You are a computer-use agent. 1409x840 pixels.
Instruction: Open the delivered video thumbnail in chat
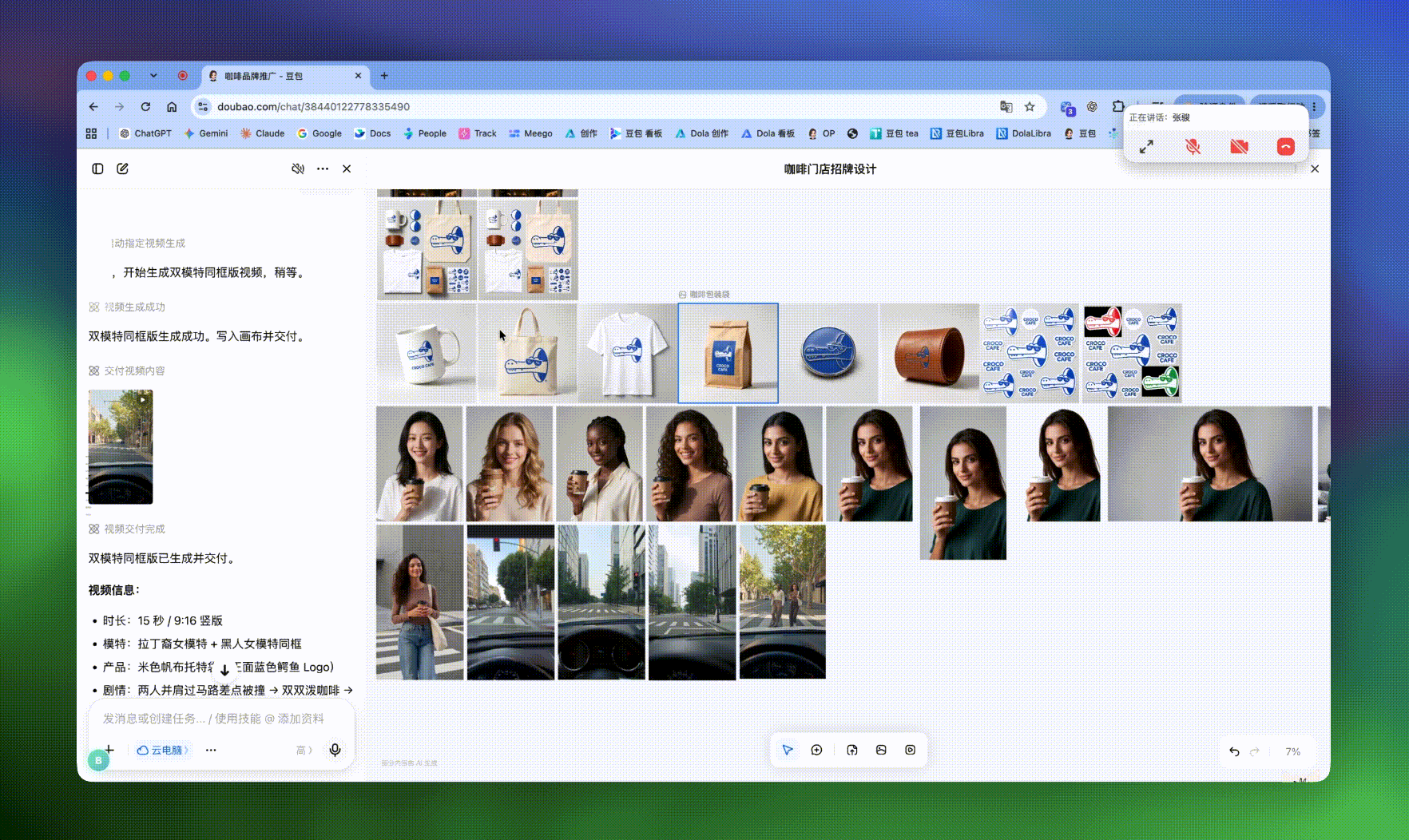tap(121, 446)
